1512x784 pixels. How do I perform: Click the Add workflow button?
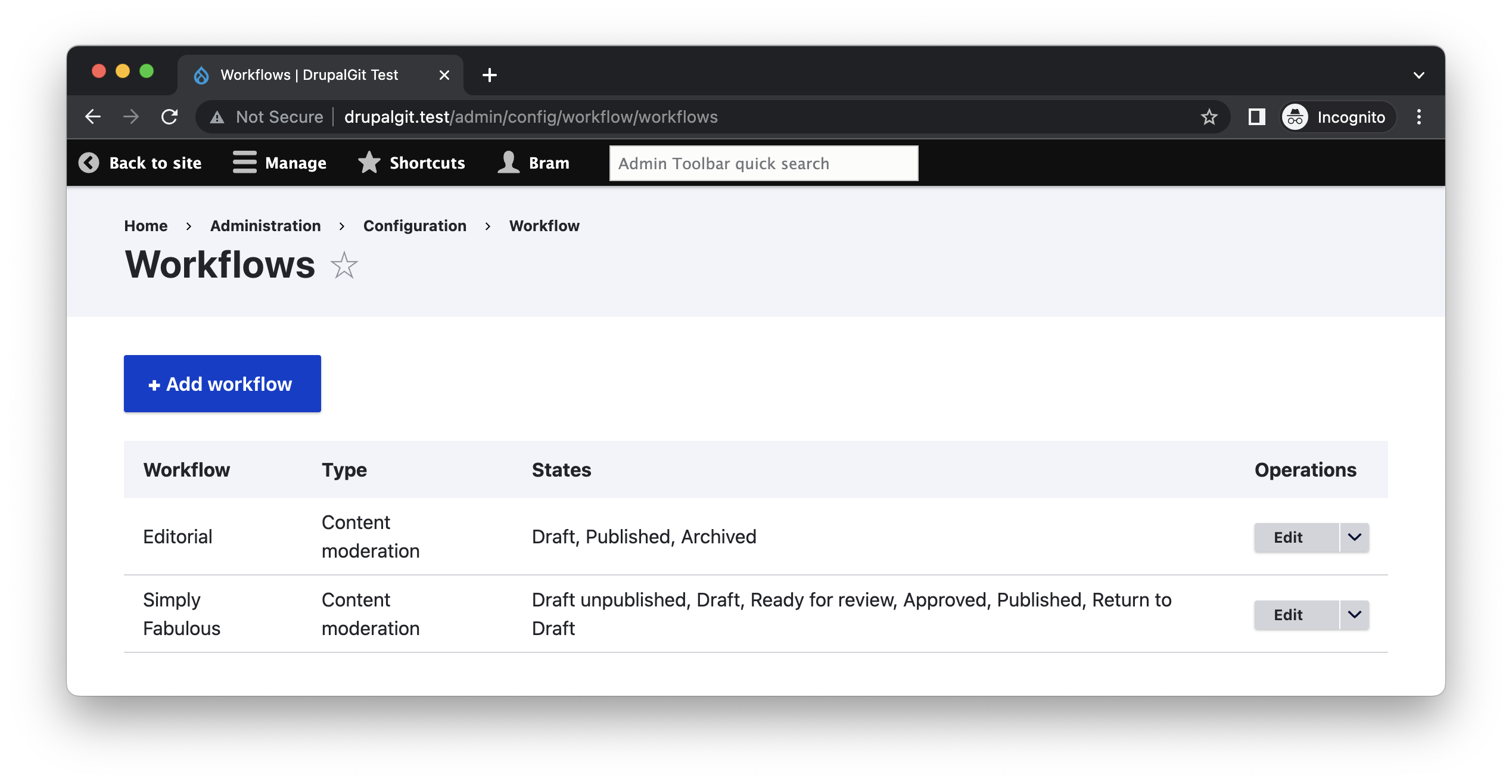click(222, 384)
